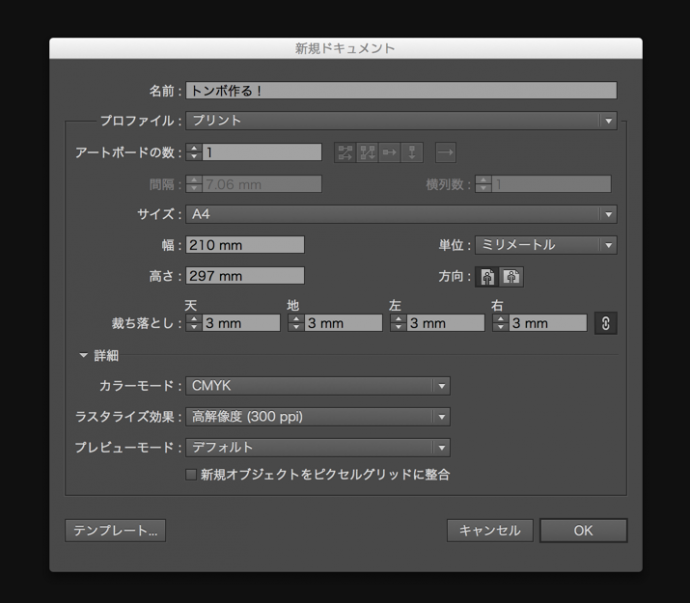Image resolution: width=690 pixels, height=603 pixels.
Task: Open the サイズ dropdown showing A4
Action: 401,214
